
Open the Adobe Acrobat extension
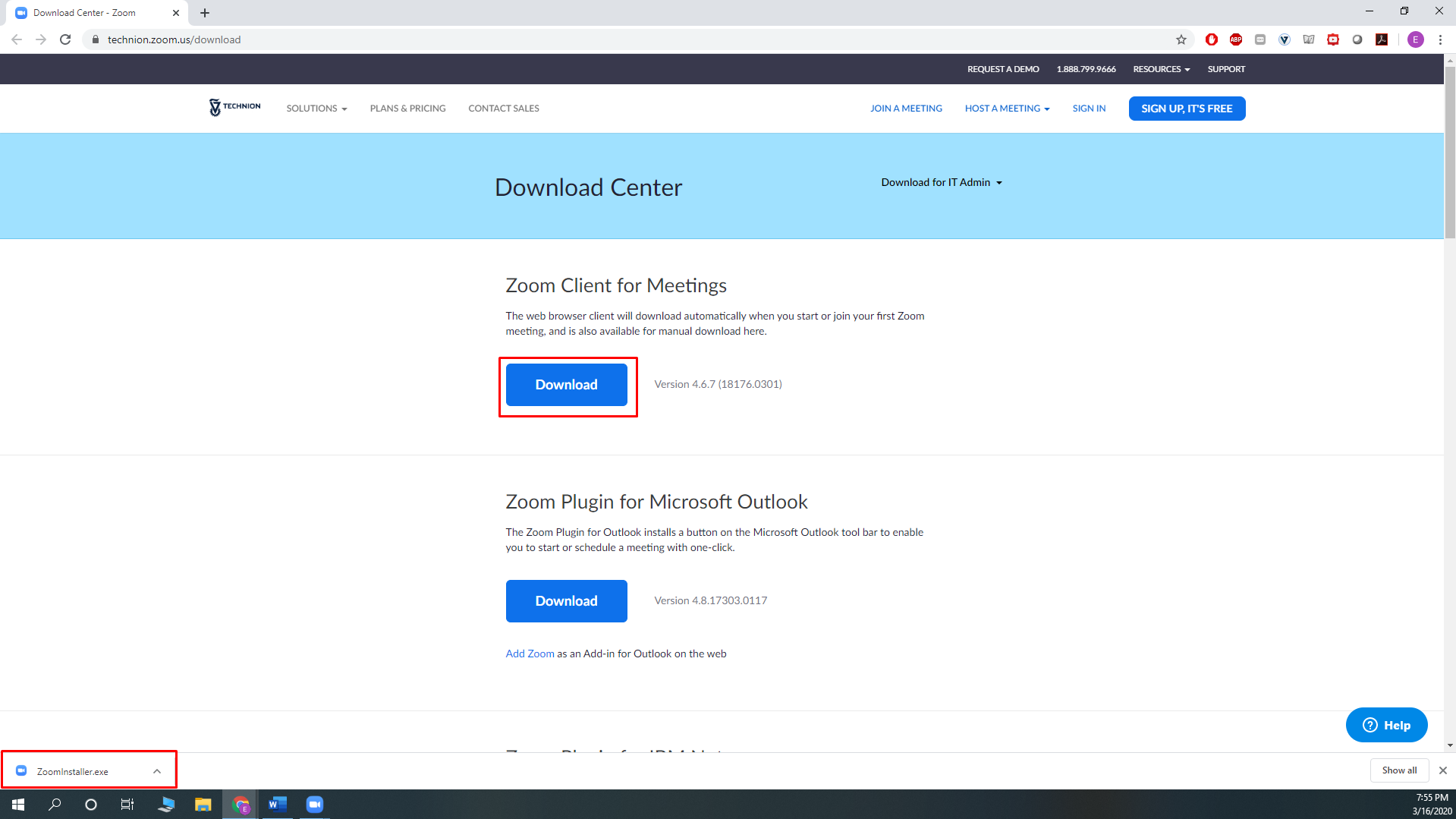coord(1382,39)
